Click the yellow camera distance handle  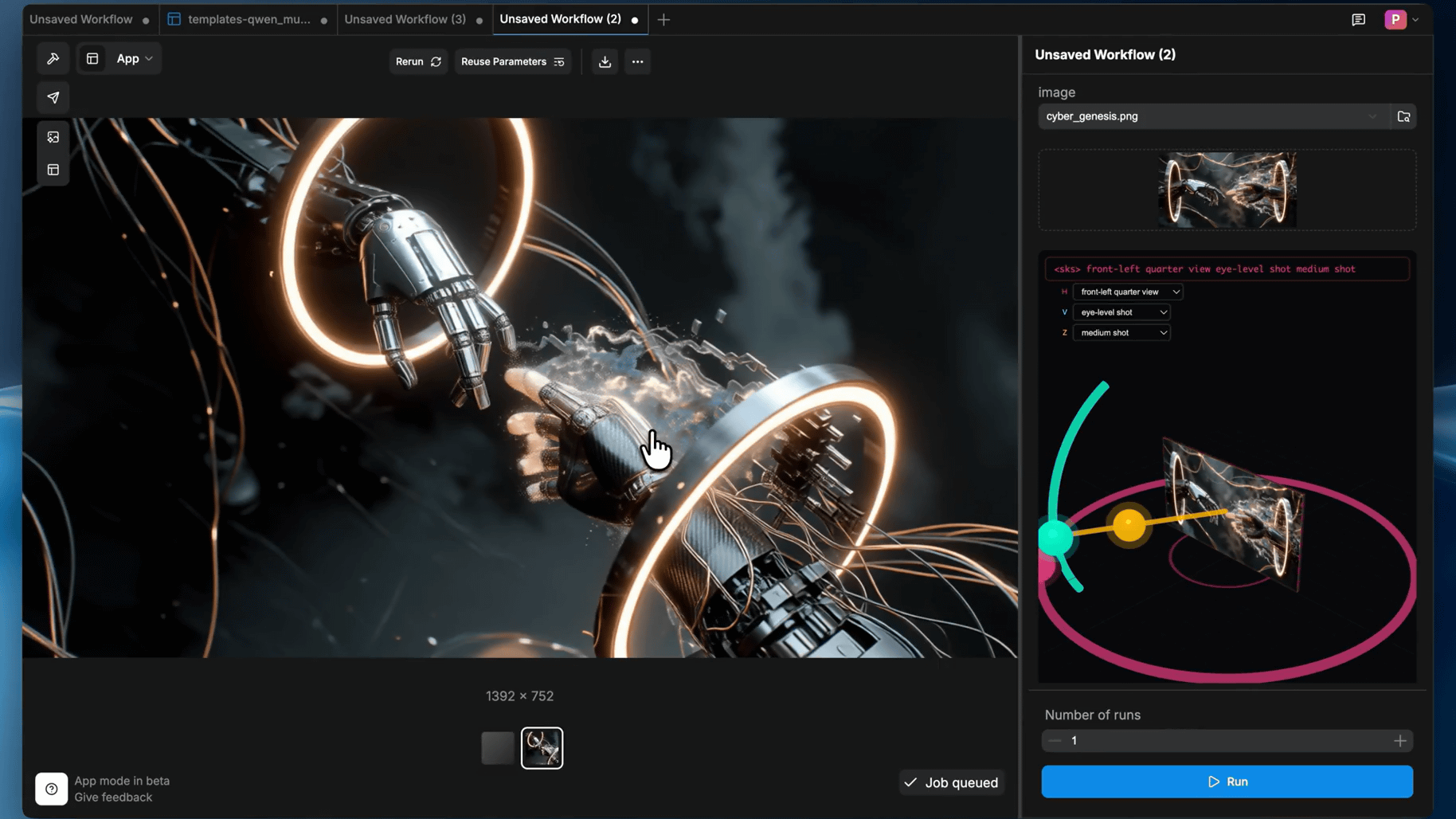tap(1129, 525)
